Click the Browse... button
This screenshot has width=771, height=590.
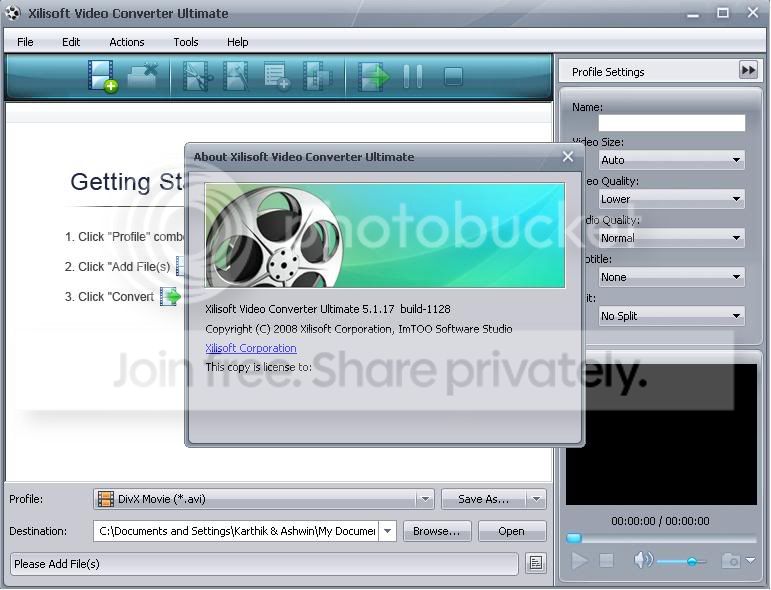(x=437, y=531)
